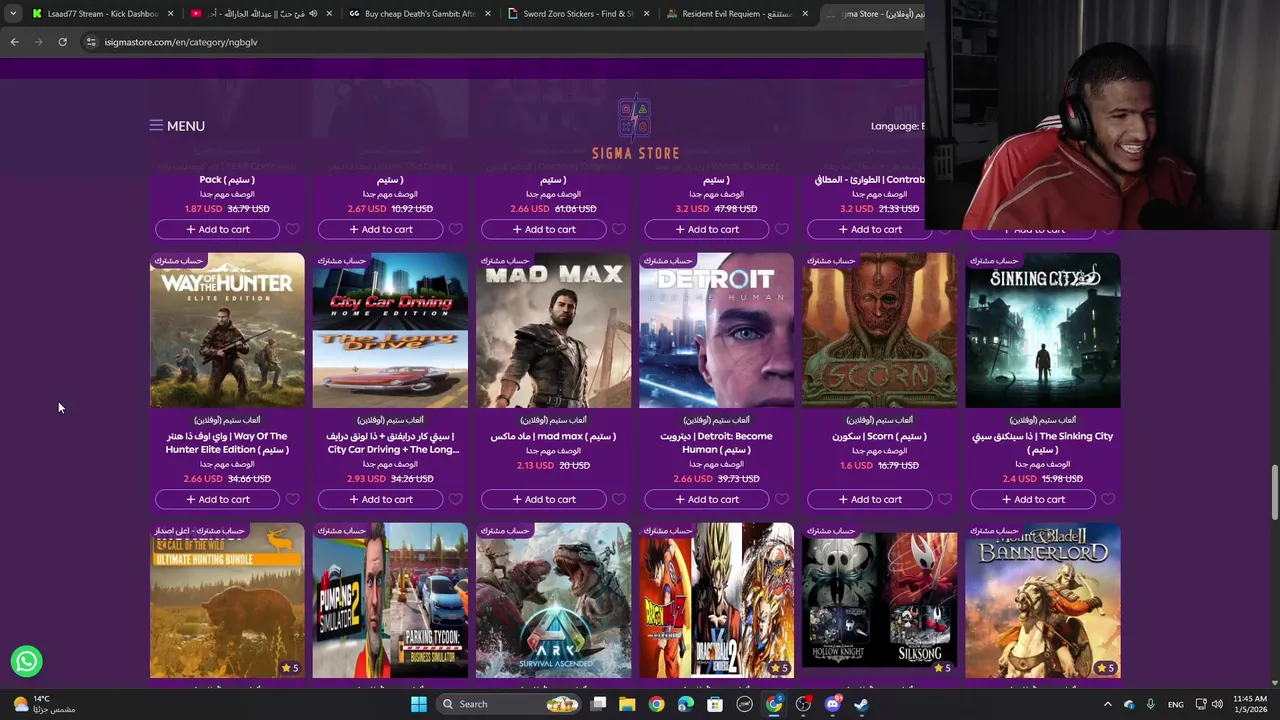
Task: Show hidden system tray icons
Action: point(1107,704)
